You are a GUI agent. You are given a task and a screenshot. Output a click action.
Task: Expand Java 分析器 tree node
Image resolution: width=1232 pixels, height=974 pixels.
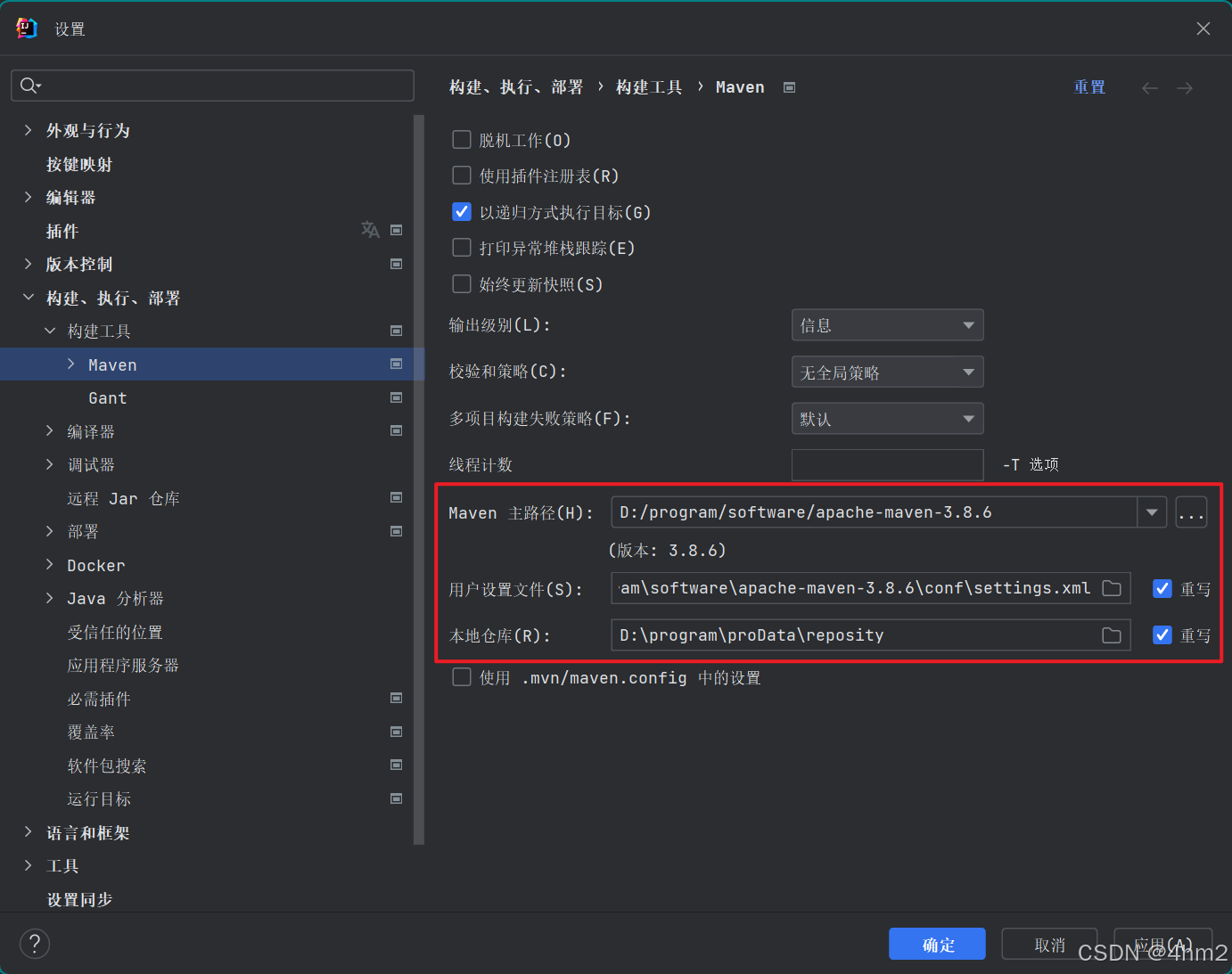50,598
